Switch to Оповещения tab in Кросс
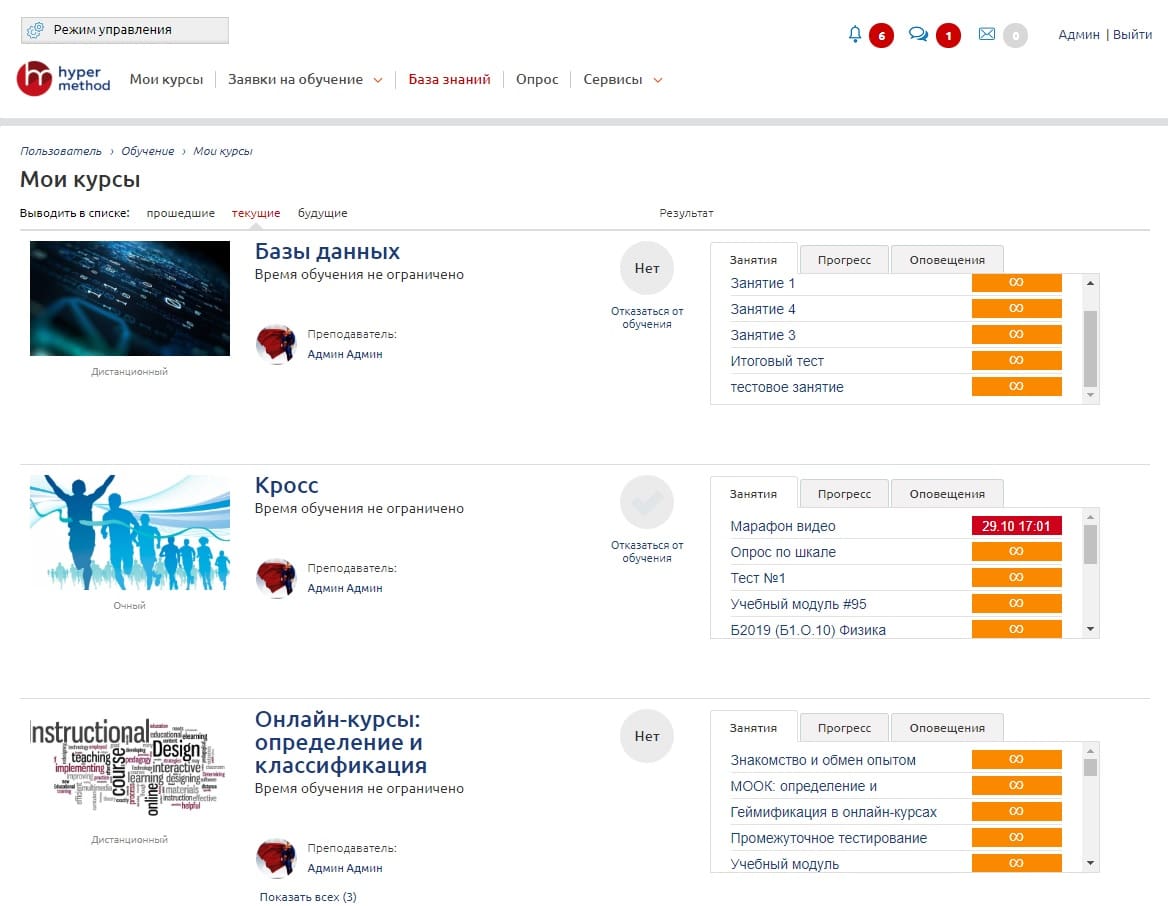This screenshot has height=906, width=1168. pos(947,494)
